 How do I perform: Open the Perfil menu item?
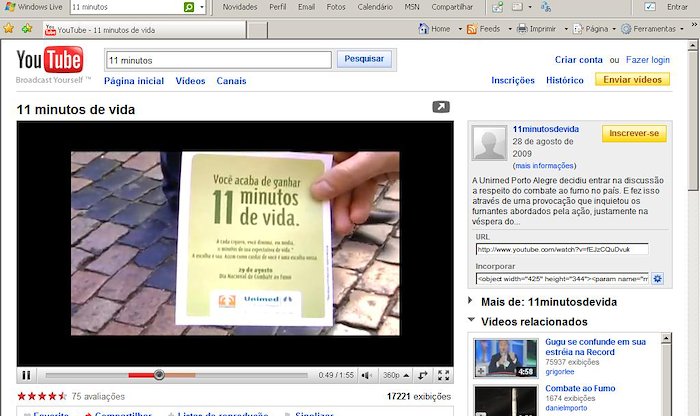click(278, 7)
